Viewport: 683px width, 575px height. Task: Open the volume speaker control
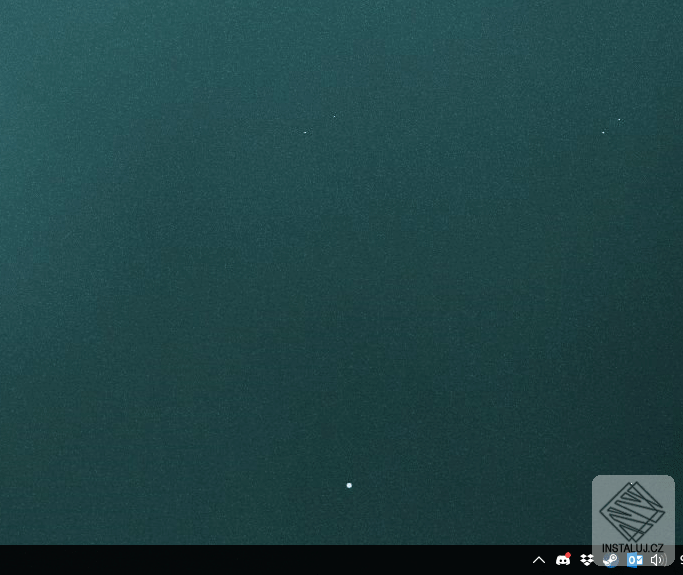click(658, 560)
